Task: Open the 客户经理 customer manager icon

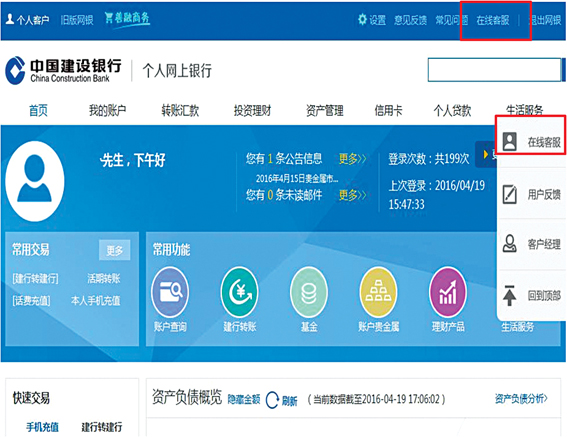Action: click(x=510, y=243)
